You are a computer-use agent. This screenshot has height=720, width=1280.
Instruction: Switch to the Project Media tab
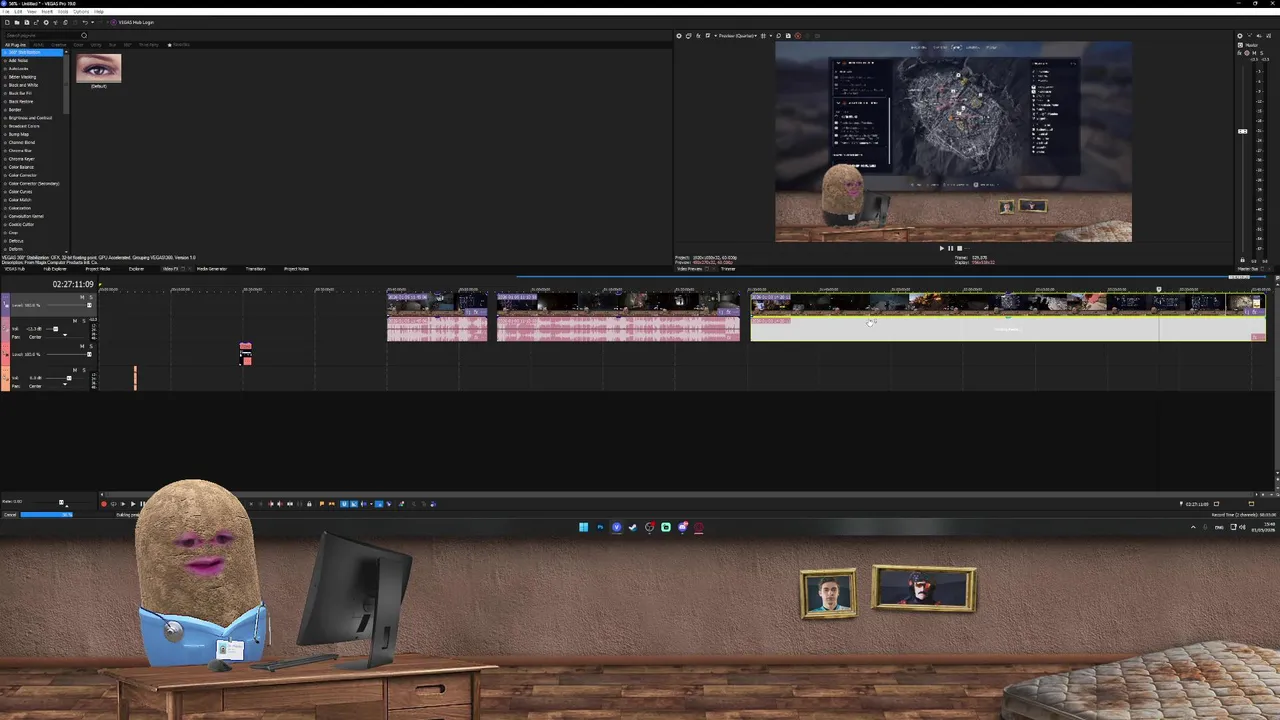[98, 269]
